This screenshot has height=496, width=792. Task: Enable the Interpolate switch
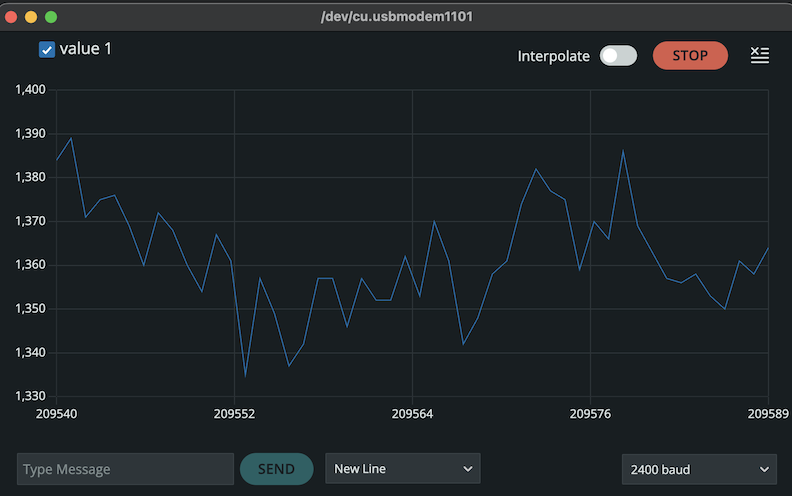click(x=618, y=56)
